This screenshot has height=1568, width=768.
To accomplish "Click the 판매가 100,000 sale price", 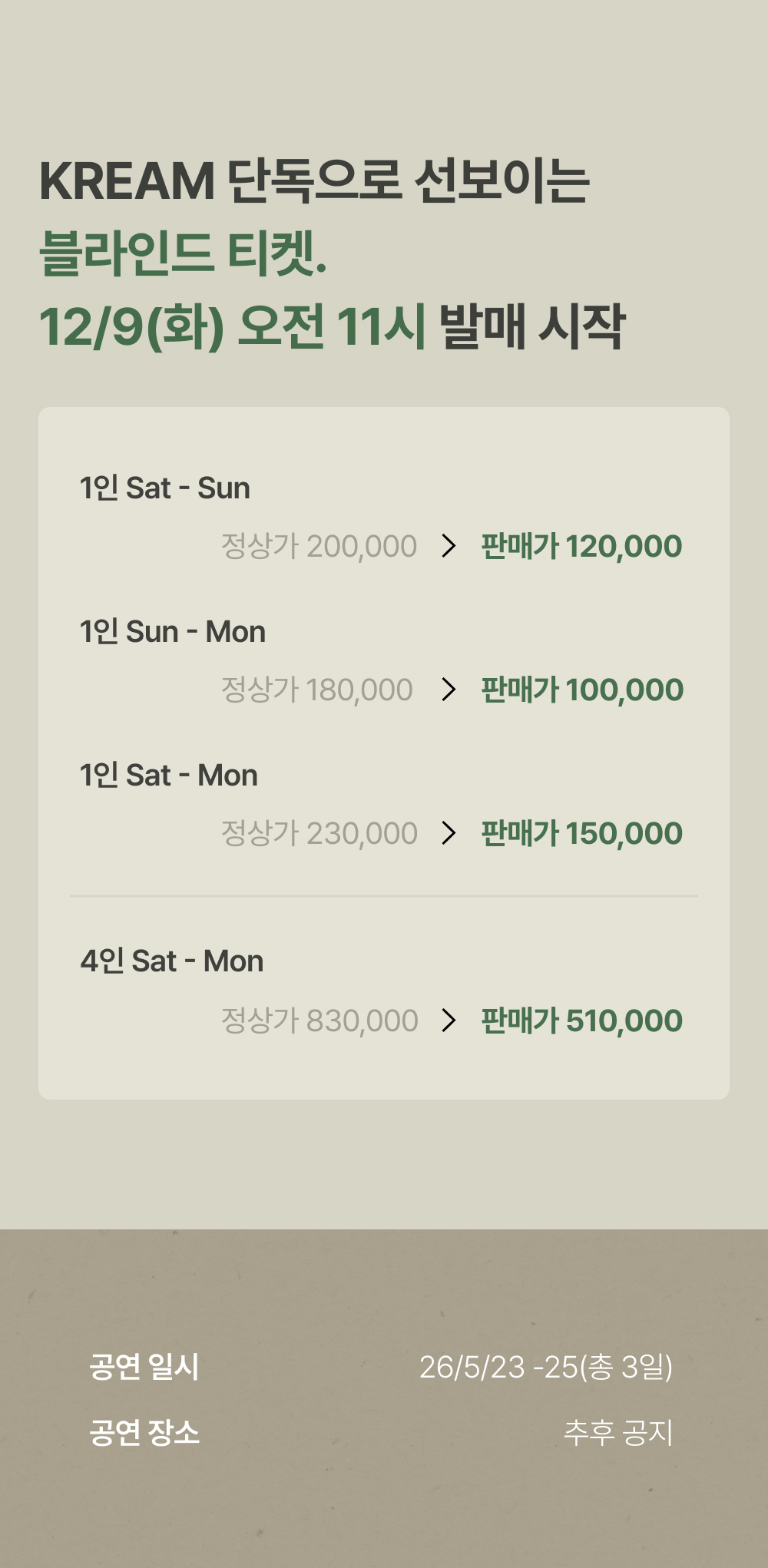I will click(582, 690).
